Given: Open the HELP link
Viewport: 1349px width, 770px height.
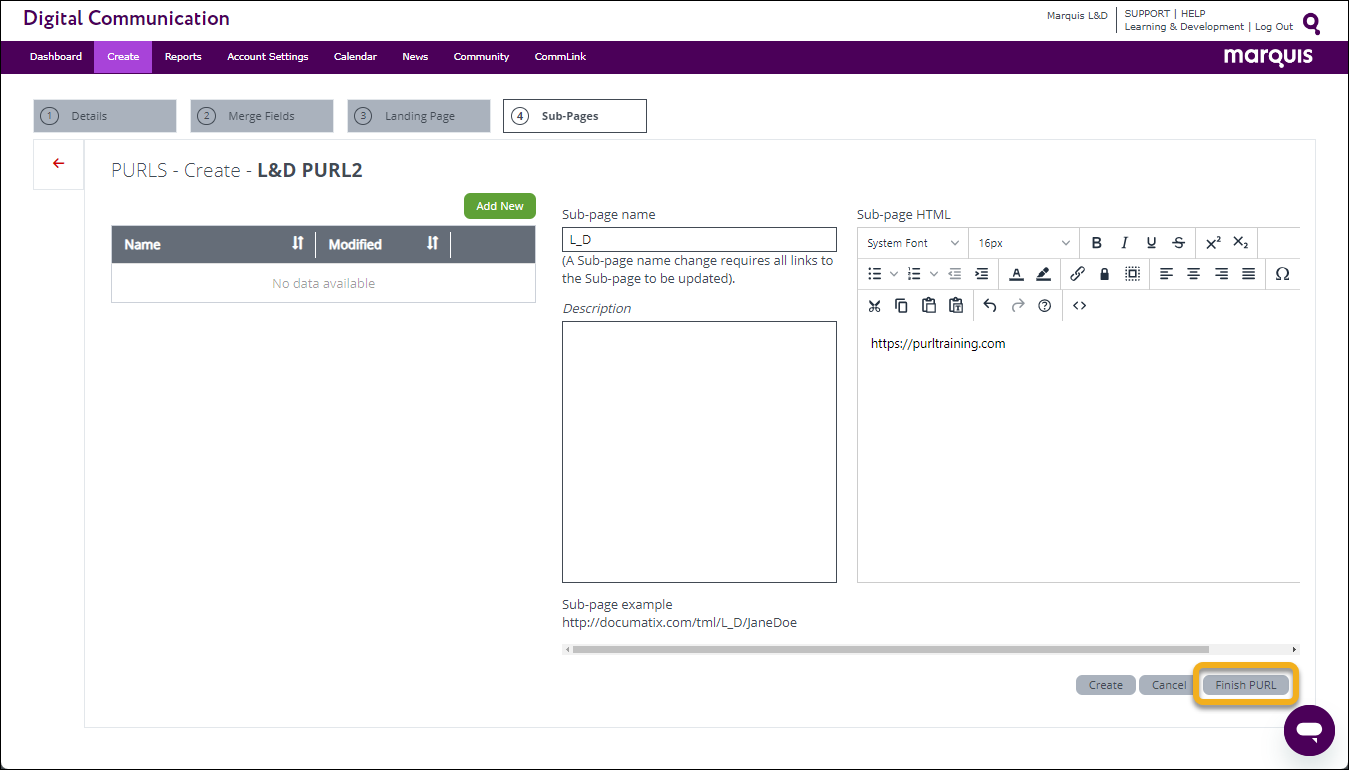Looking at the screenshot, I should [1193, 14].
